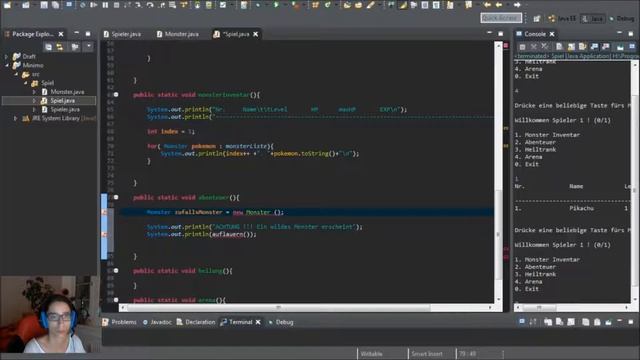Expand Monster.java in Package Explorer

pyautogui.click(x=34, y=92)
